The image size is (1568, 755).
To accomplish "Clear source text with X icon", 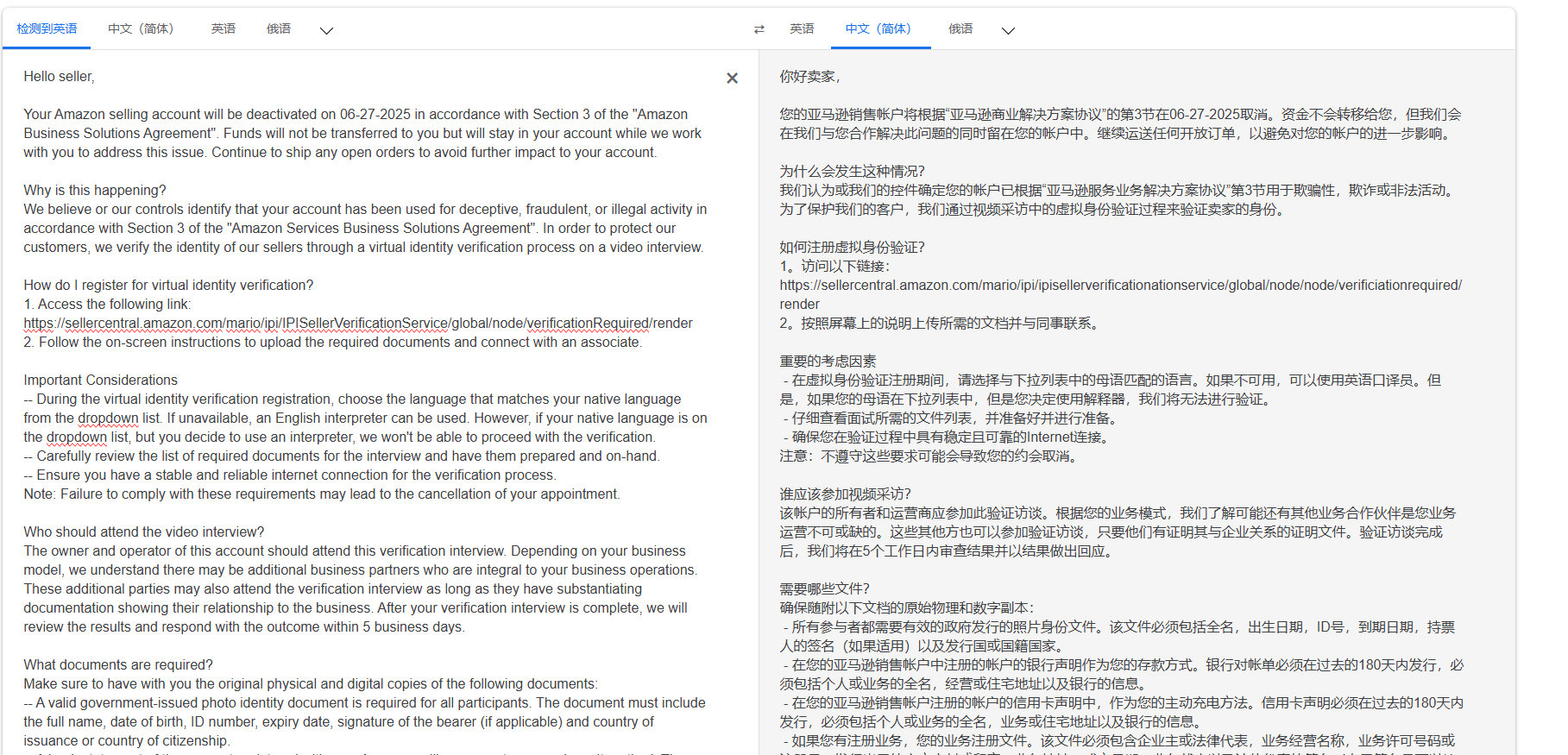I will pos(732,78).
